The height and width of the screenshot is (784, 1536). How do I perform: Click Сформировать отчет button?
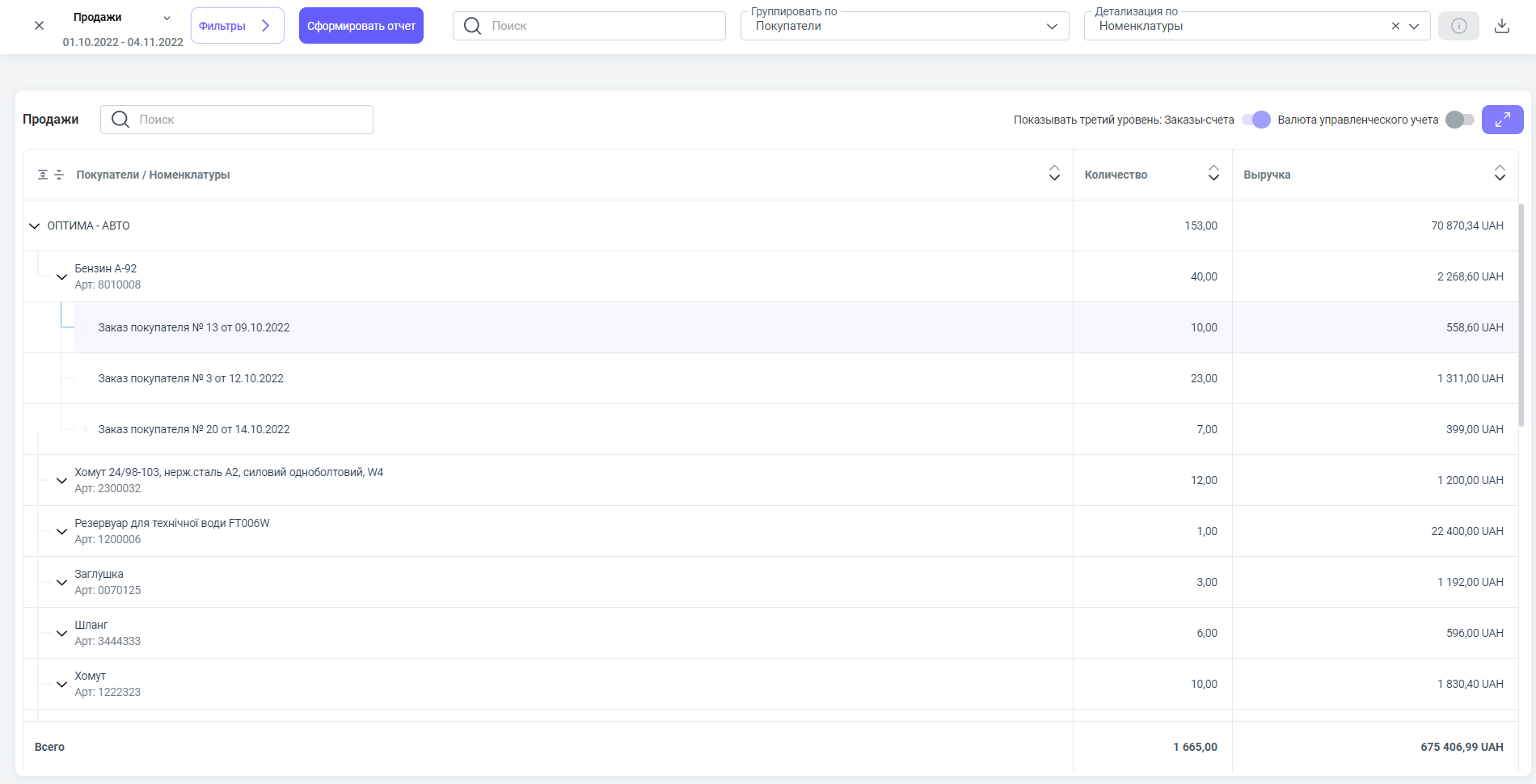coord(361,26)
